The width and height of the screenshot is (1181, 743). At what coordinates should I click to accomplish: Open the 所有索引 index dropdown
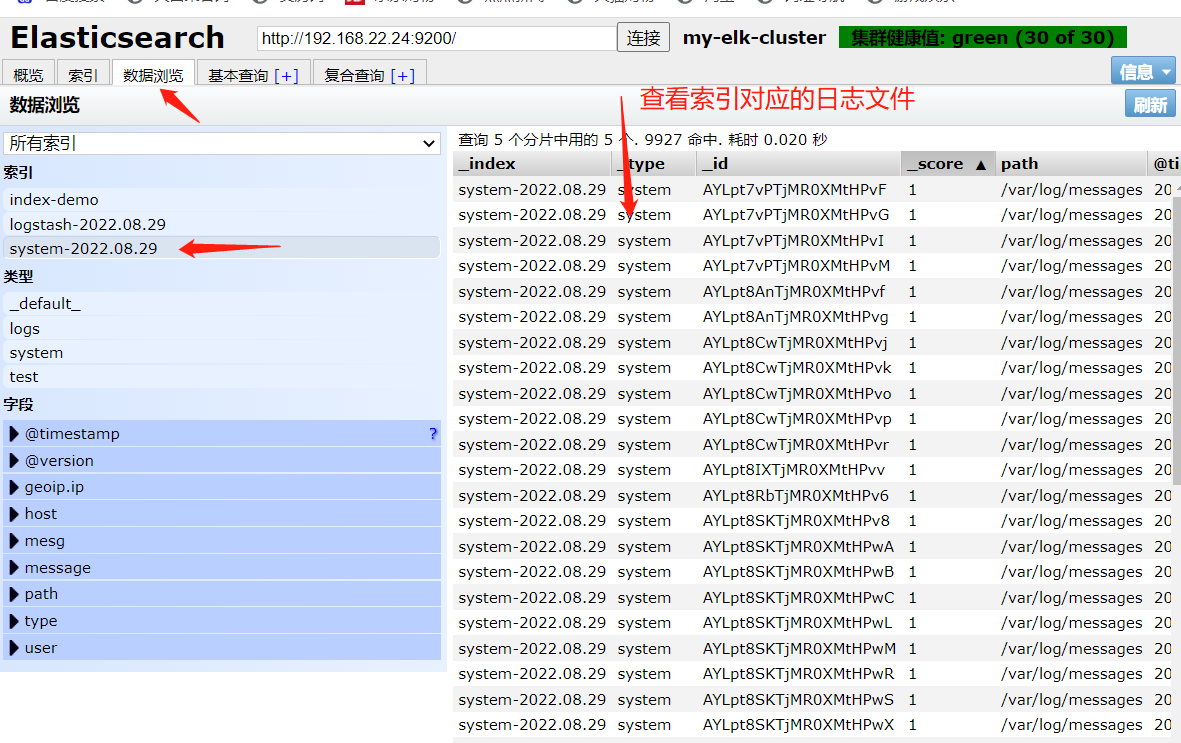(222, 143)
